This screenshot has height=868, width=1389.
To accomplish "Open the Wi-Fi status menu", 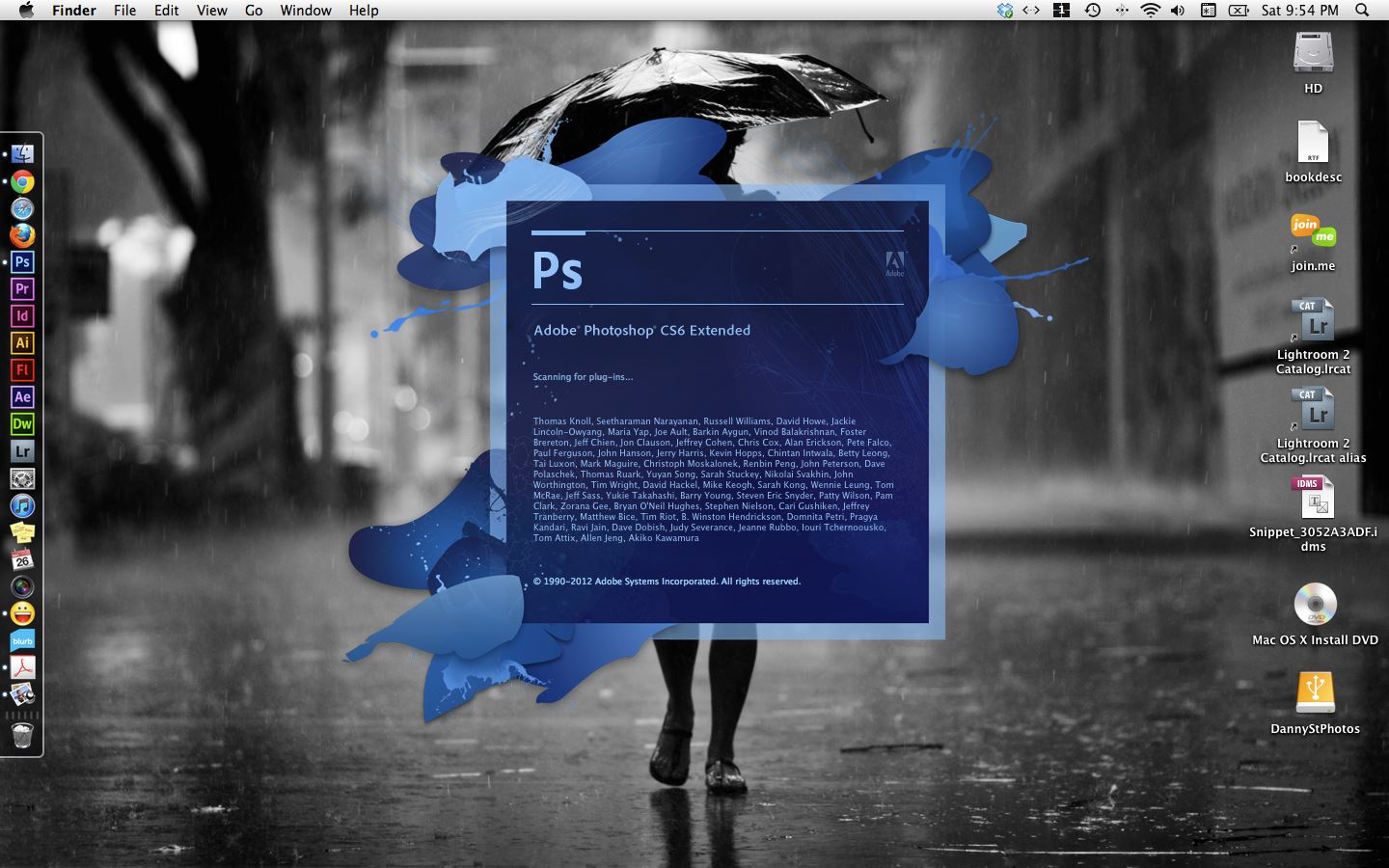I will [1150, 11].
